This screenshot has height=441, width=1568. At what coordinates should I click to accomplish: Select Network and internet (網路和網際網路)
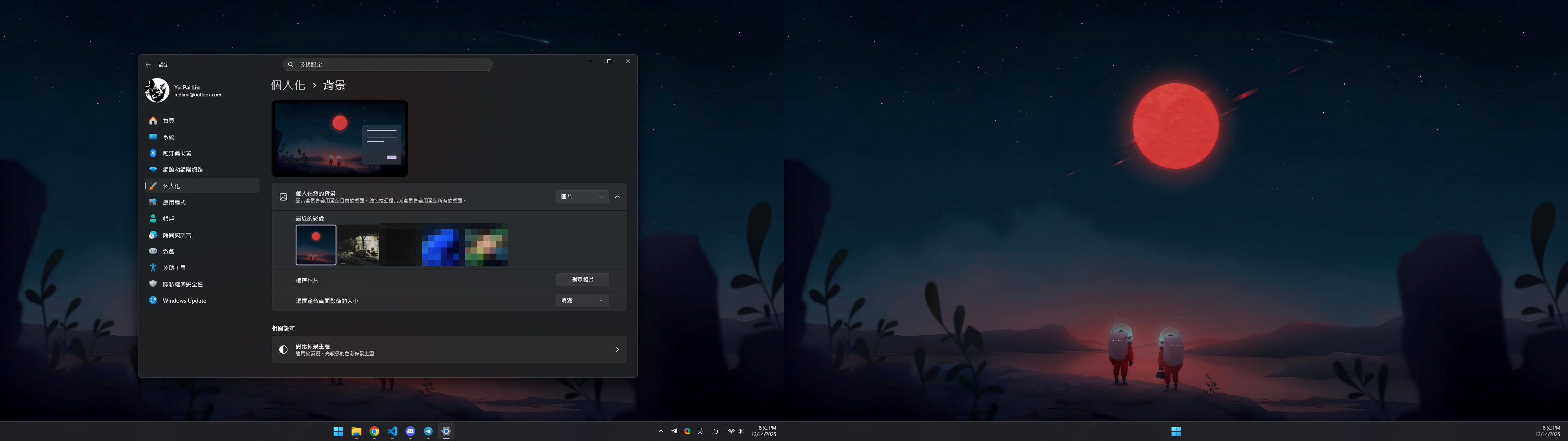pos(183,170)
